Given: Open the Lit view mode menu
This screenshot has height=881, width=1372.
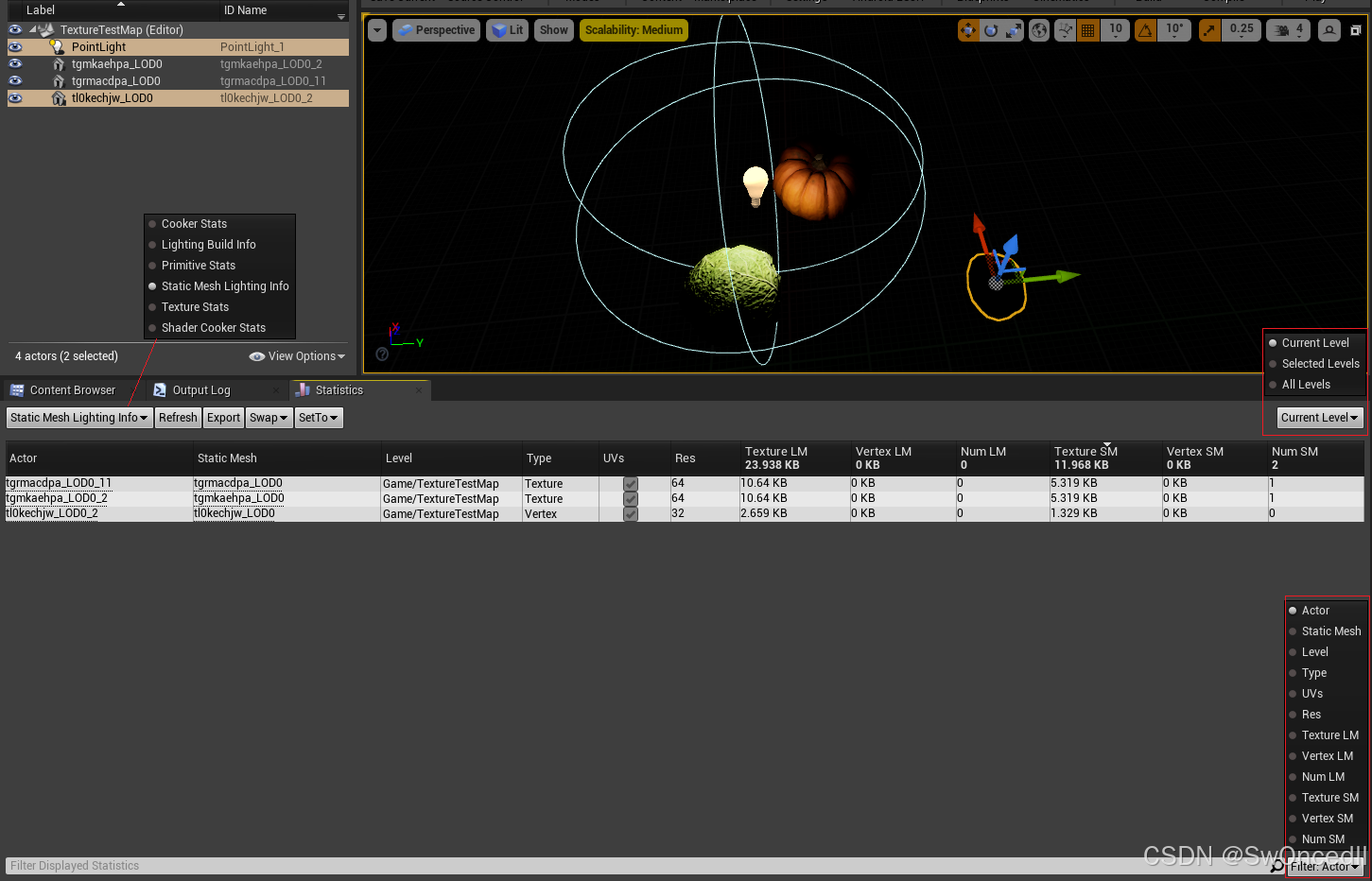Looking at the screenshot, I should 508,30.
